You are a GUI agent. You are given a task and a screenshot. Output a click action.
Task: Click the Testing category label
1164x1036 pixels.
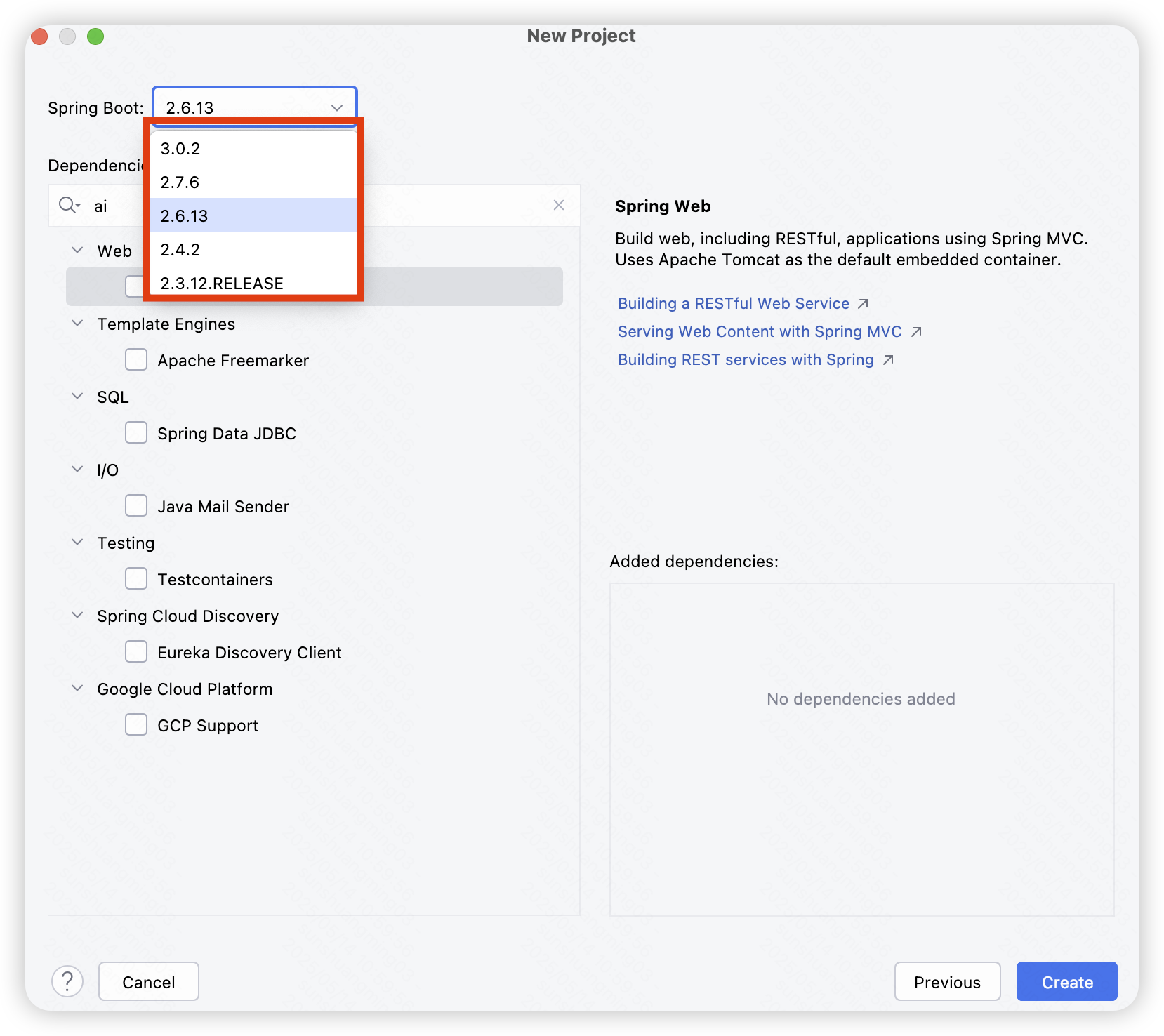pyautogui.click(x=126, y=543)
